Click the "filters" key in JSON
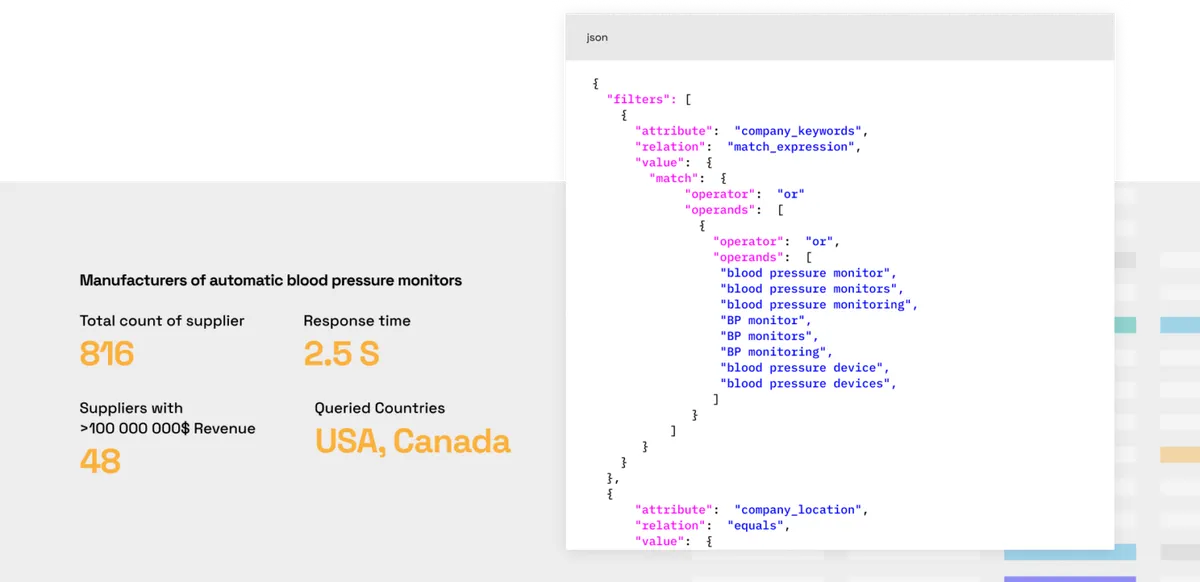Viewport: 1200px width, 582px height. (x=642, y=99)
